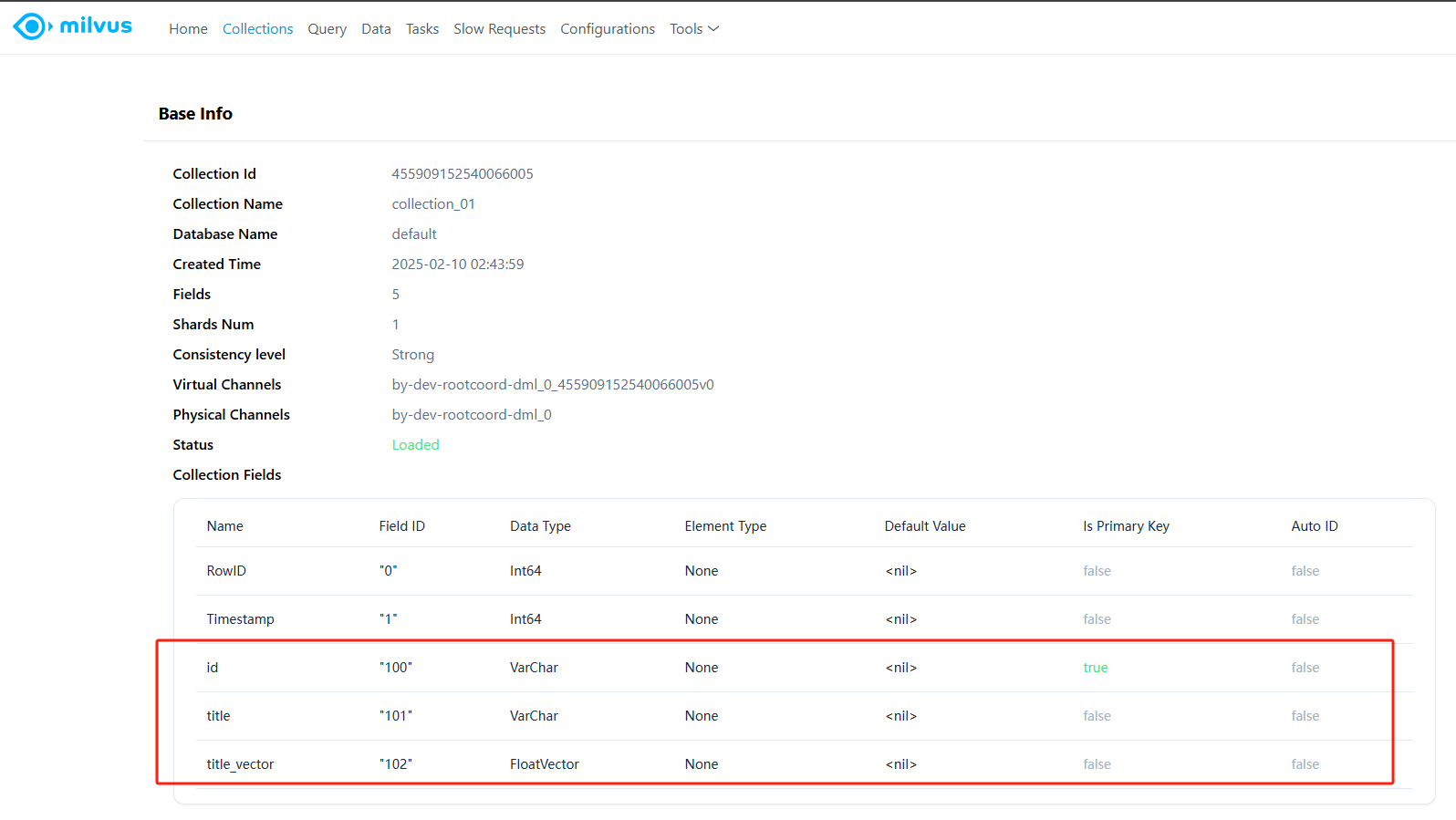Screen dimensions: 1456x820
Task: Open the Slow Requests page
Action: 500,29
